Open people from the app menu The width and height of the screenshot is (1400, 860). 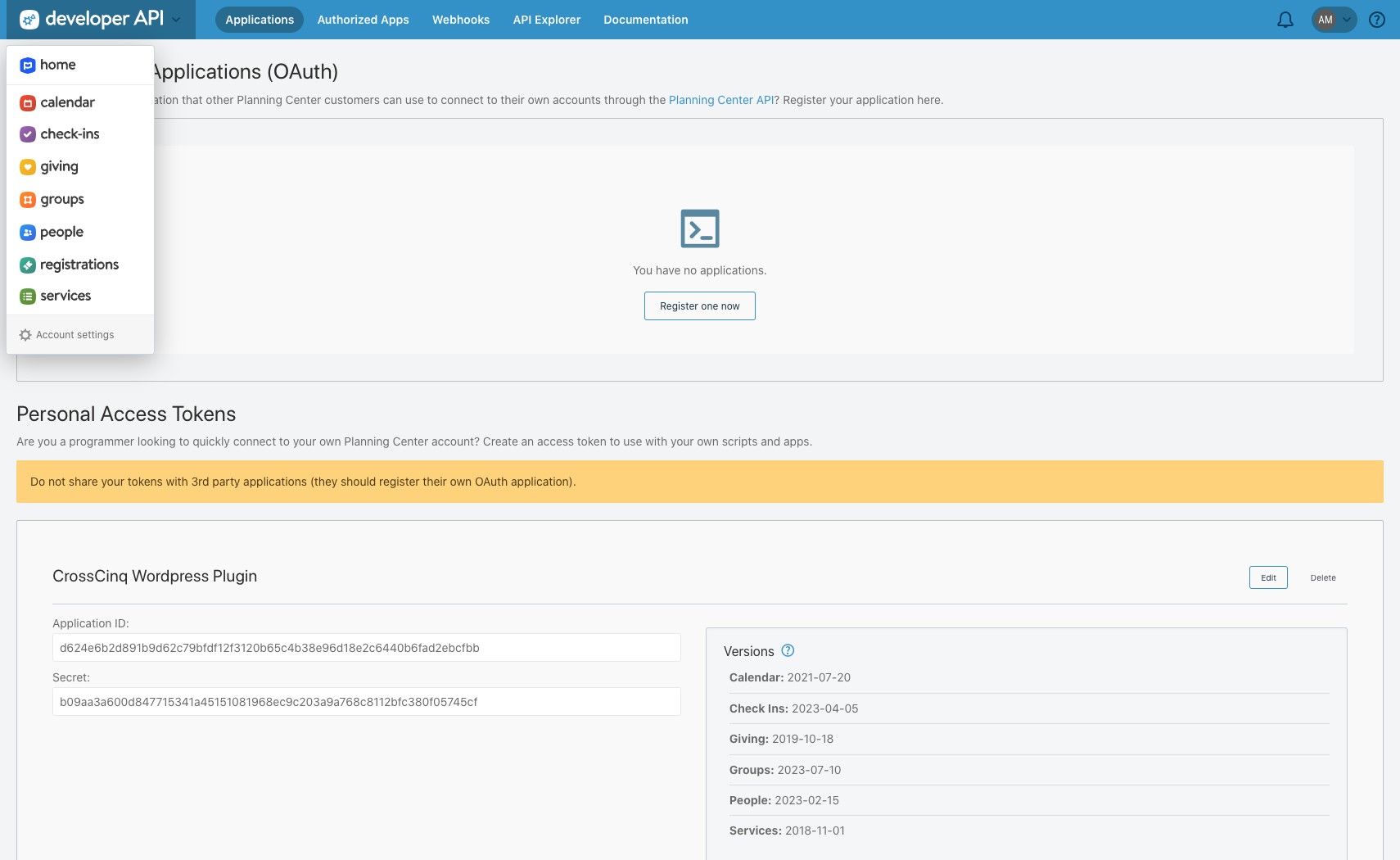tap(80, 233)
